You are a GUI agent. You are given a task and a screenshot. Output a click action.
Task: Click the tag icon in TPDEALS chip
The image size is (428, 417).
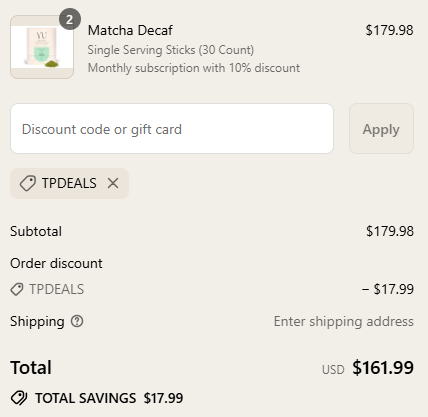(28, 183)
